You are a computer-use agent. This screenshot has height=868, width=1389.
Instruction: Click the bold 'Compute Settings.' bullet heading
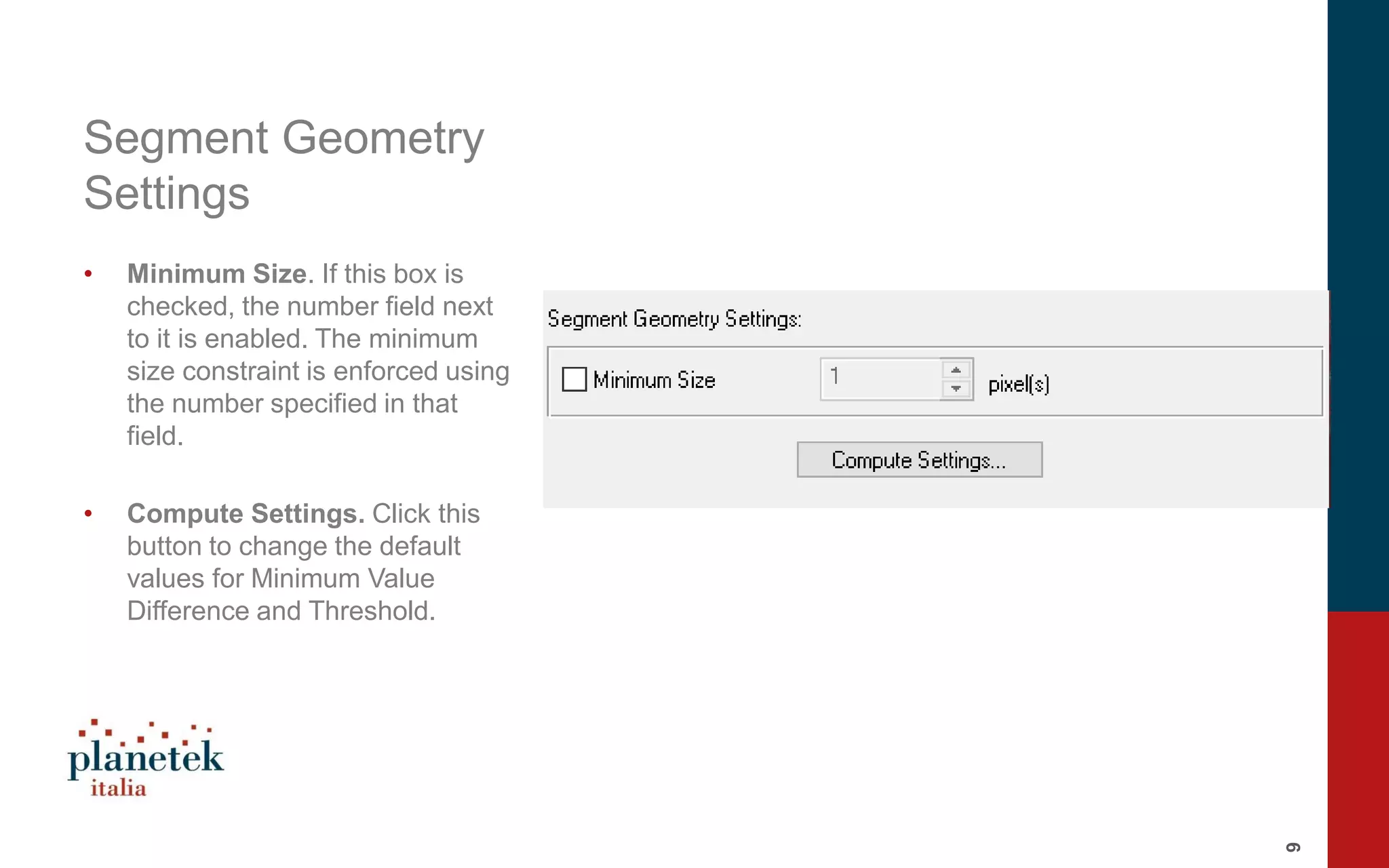pos(246,514)
